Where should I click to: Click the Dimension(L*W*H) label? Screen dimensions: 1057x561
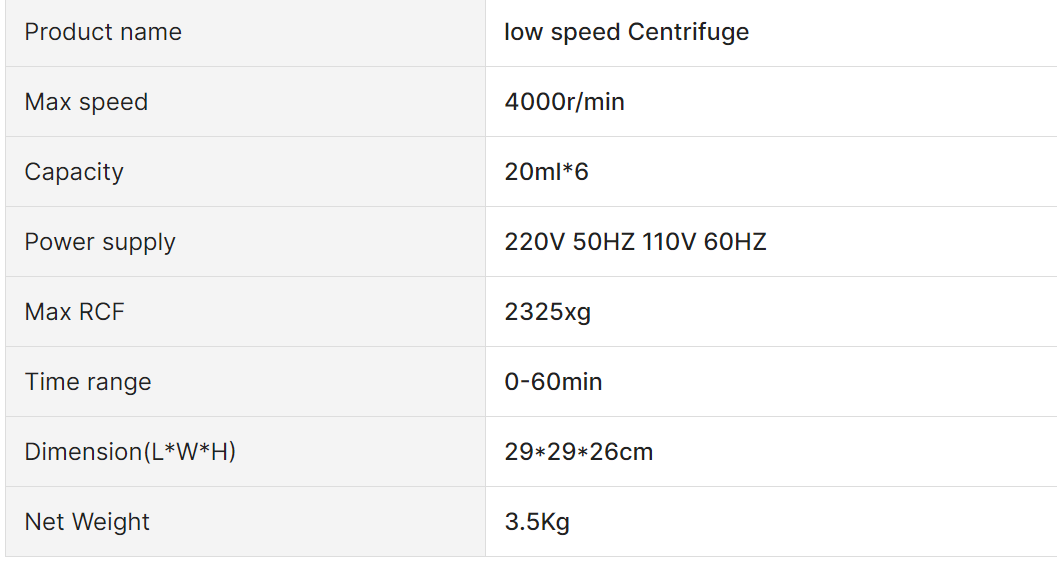pyautogui.click(x=130, y=452)
